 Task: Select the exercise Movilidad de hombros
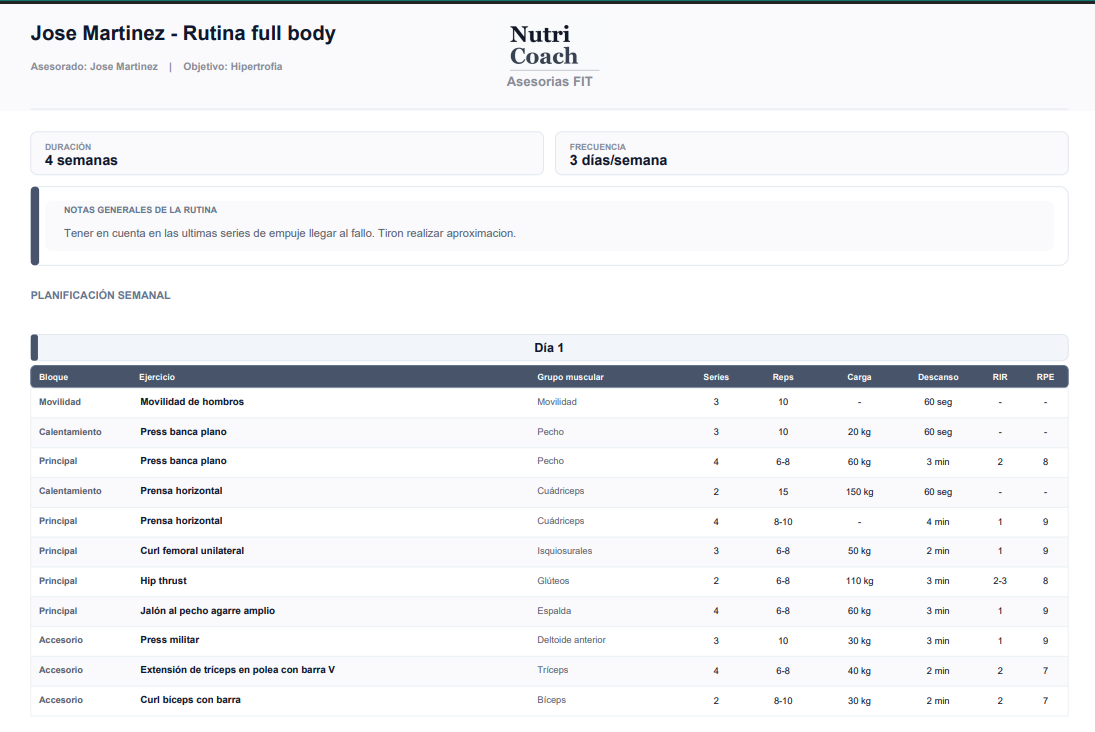pos(192,402)
